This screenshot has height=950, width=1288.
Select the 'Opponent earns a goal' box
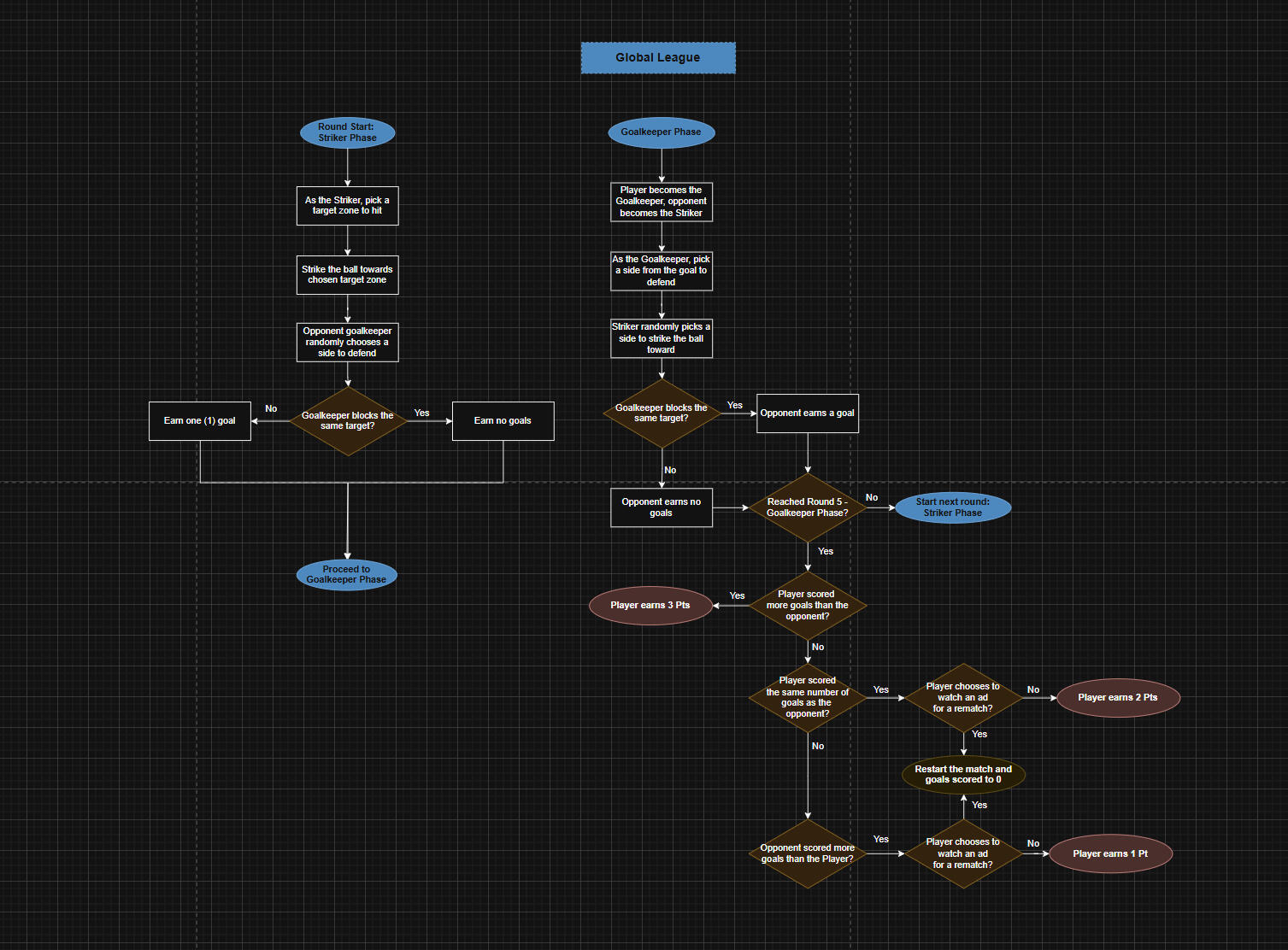tap(807, 413)
